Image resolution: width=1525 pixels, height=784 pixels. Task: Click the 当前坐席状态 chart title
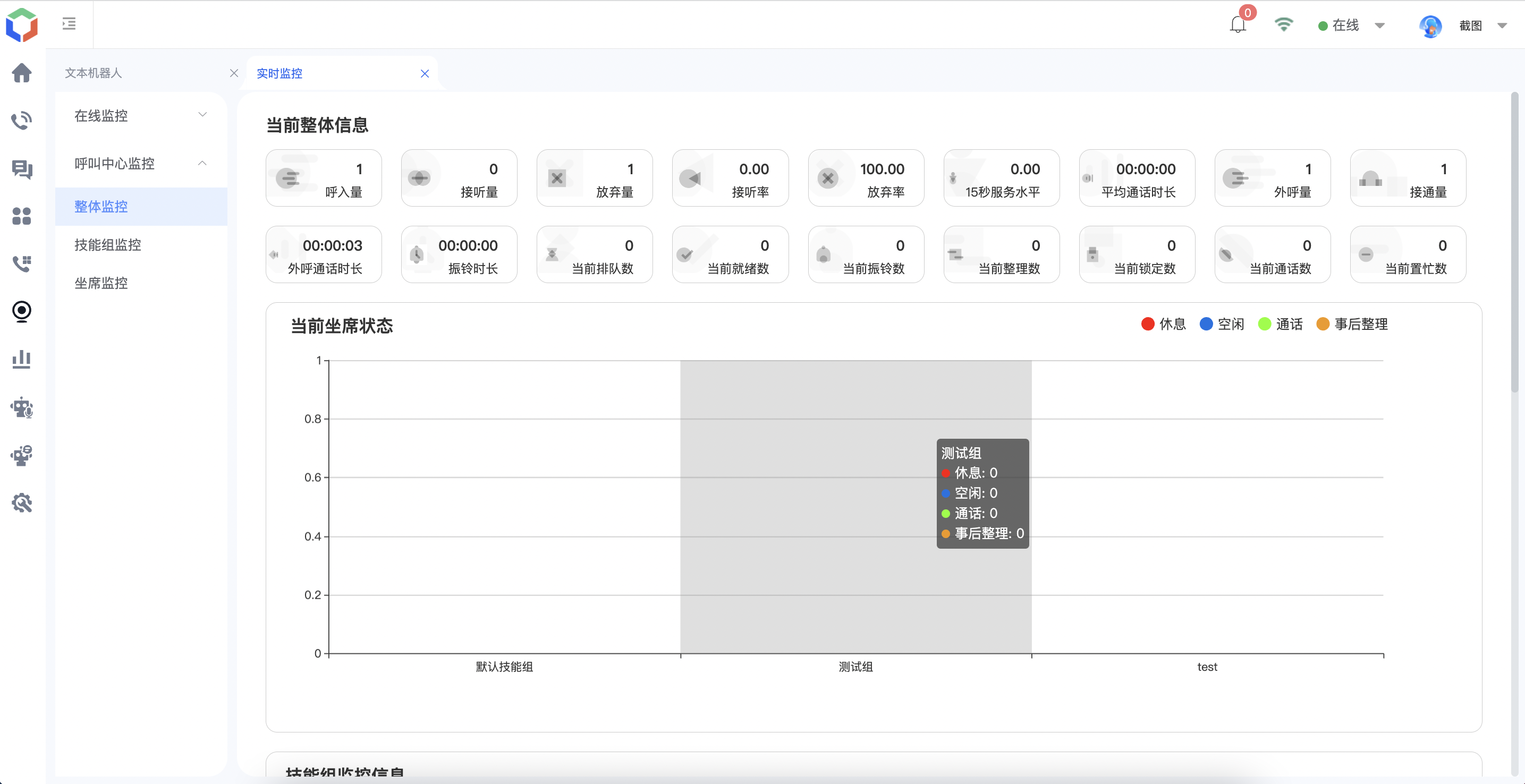point(342,326)
